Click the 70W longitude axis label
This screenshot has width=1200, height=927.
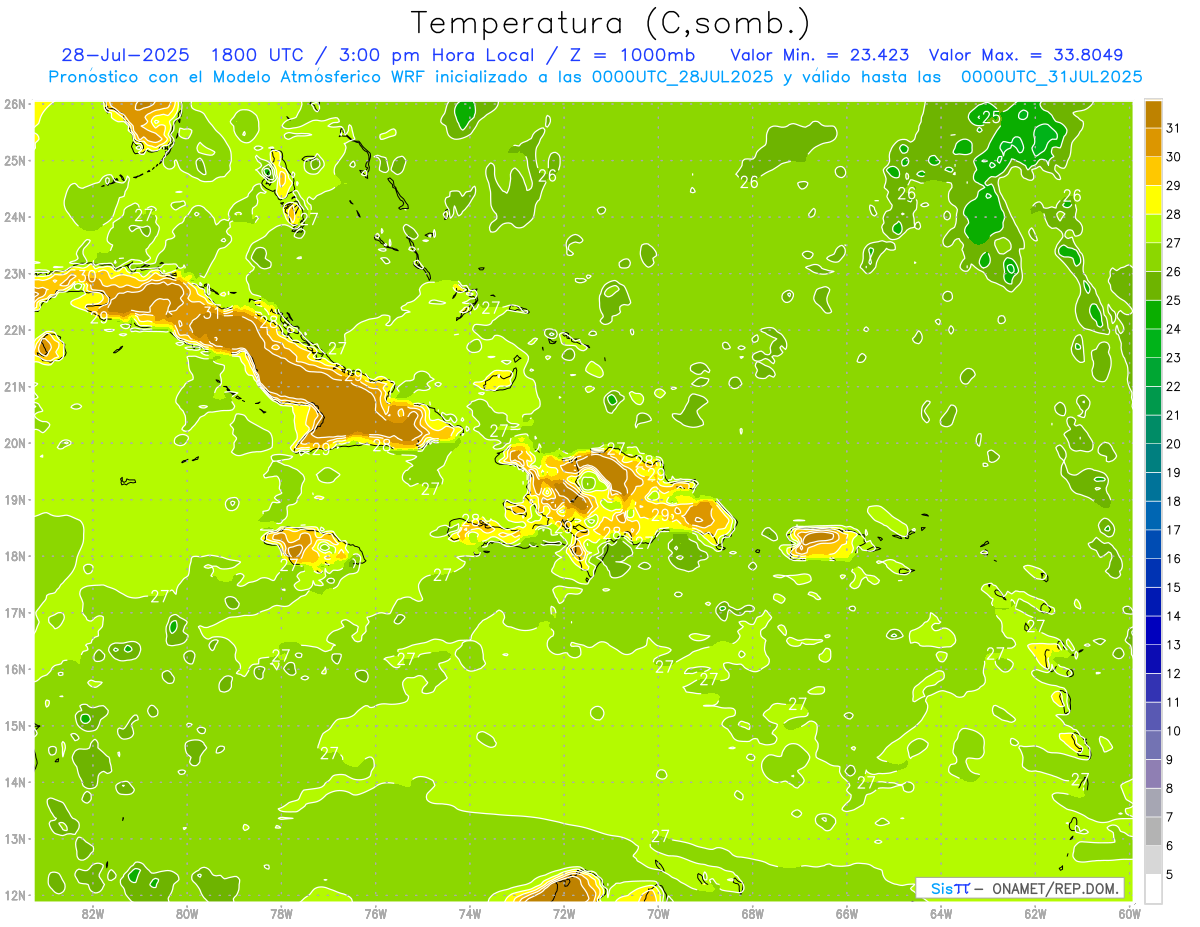pos(658,913)
